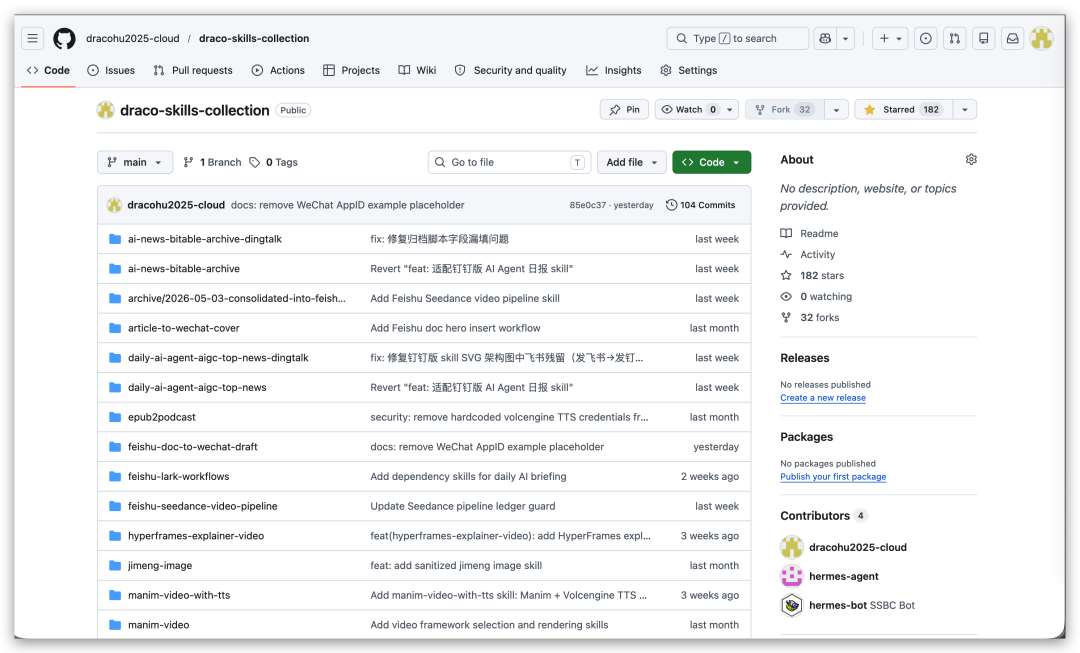Viewport: 1080px width, 653px height.
Task: Open the Copilot chat icon
Action: [x=825, y=39]
